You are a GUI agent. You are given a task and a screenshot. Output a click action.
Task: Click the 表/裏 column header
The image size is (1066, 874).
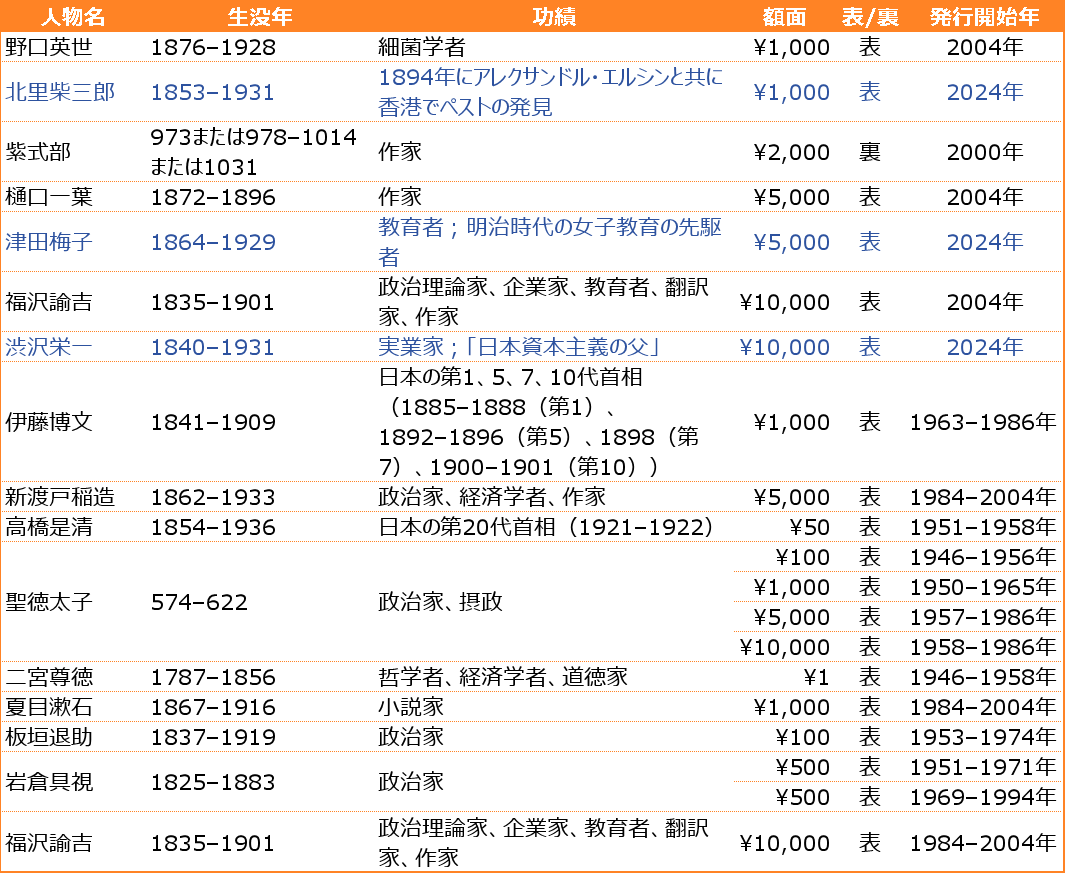pos(870,16)
